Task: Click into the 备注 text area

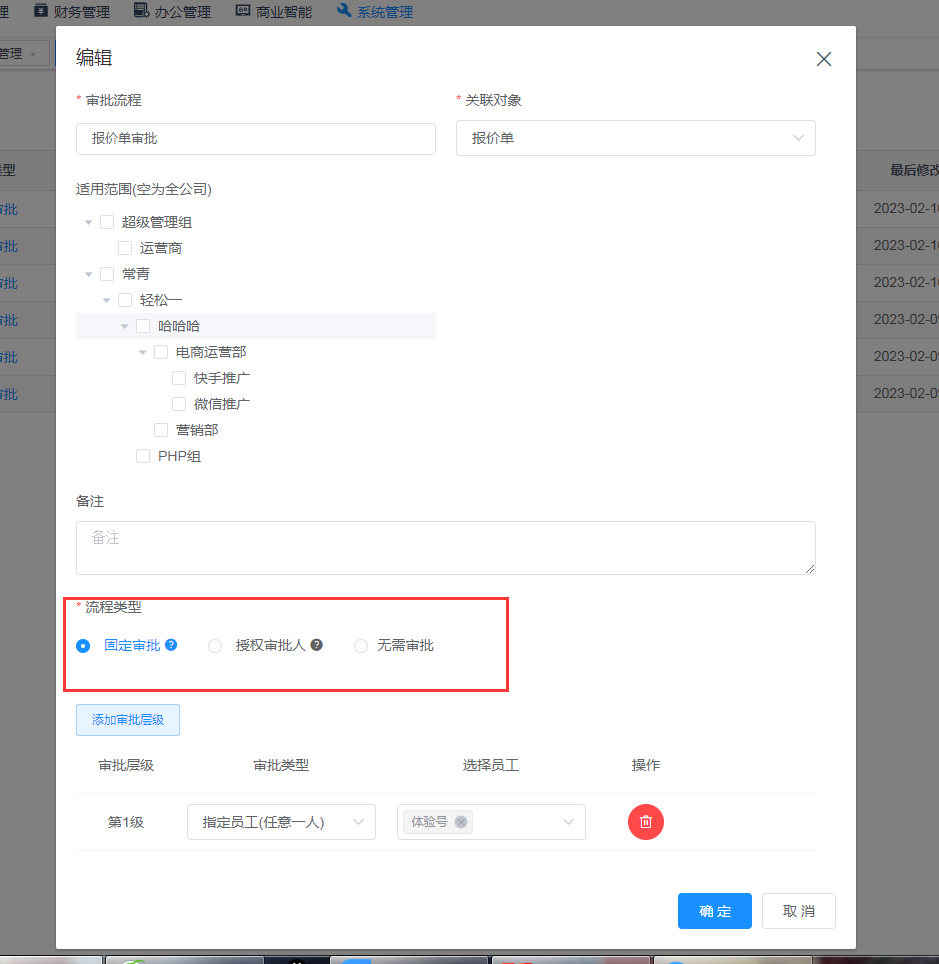Action: pyautogui.click(x=445, y=548)
